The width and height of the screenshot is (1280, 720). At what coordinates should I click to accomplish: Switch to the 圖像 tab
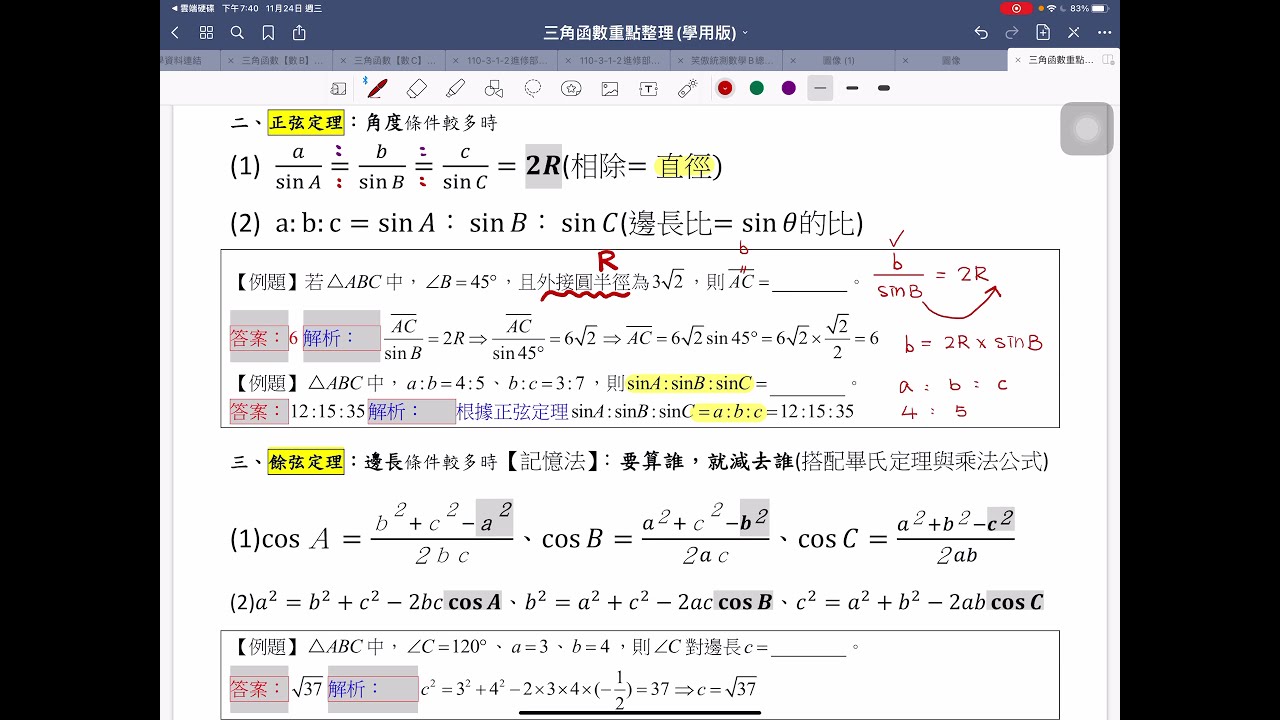951,60
